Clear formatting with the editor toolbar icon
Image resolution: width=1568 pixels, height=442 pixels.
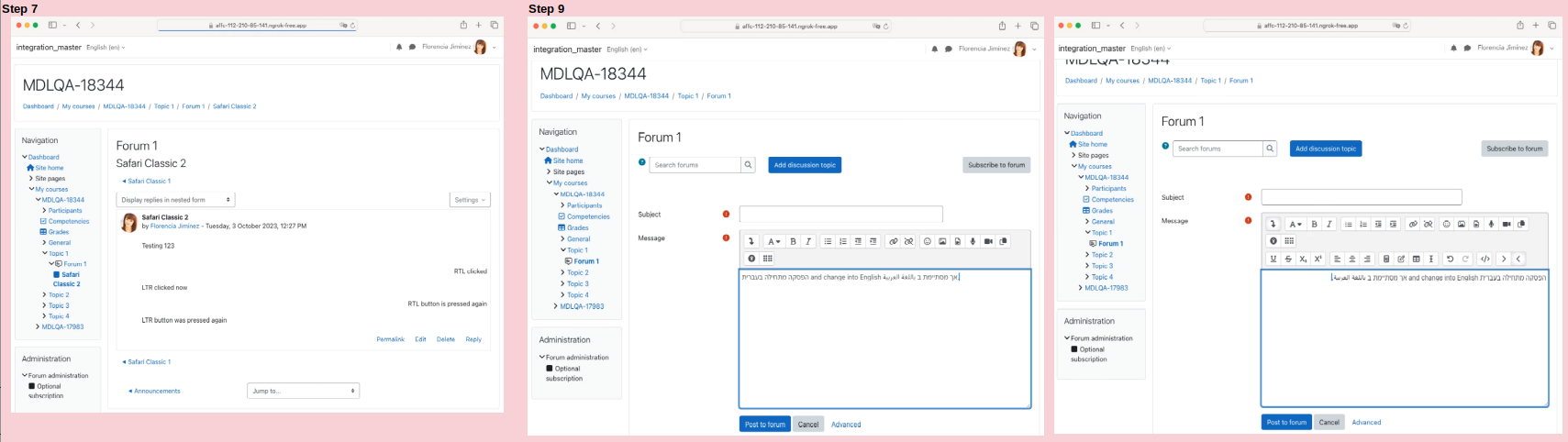click(1431, 259)
